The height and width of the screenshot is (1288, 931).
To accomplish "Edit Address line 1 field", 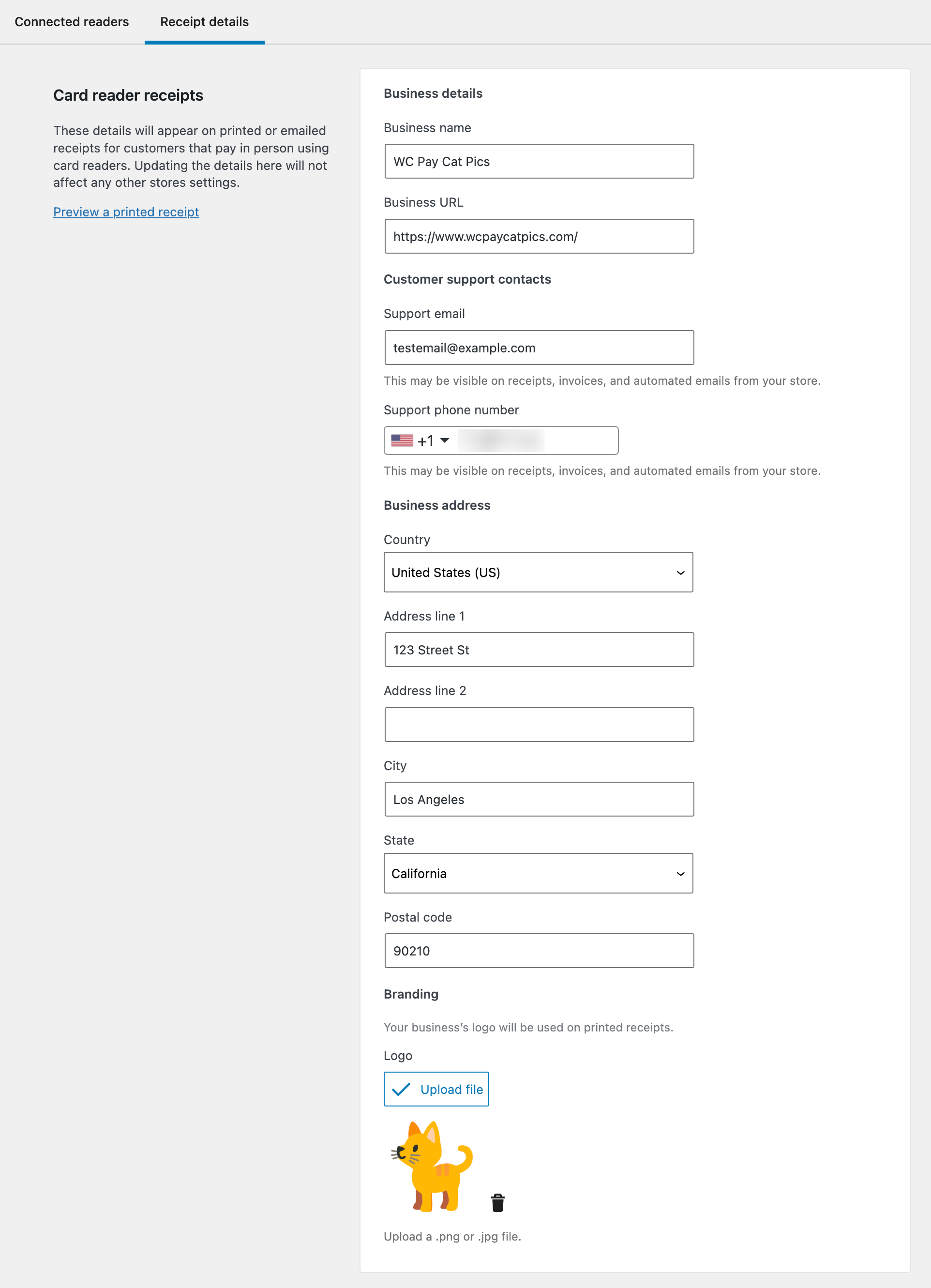I will [x=539, y=650].
